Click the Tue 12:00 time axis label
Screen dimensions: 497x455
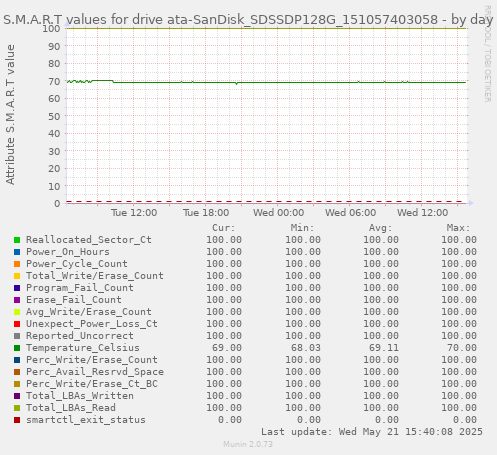click(134, 213)
